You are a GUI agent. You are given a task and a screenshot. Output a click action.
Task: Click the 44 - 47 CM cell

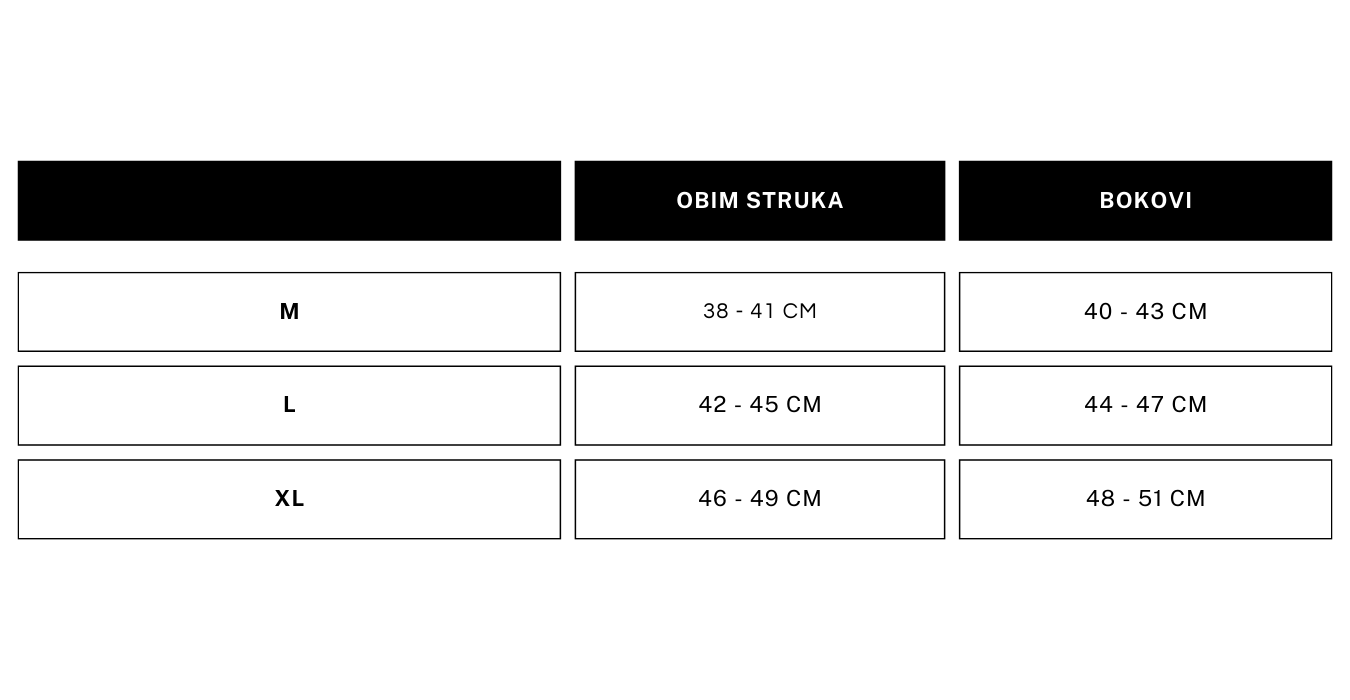point(1145,405)
